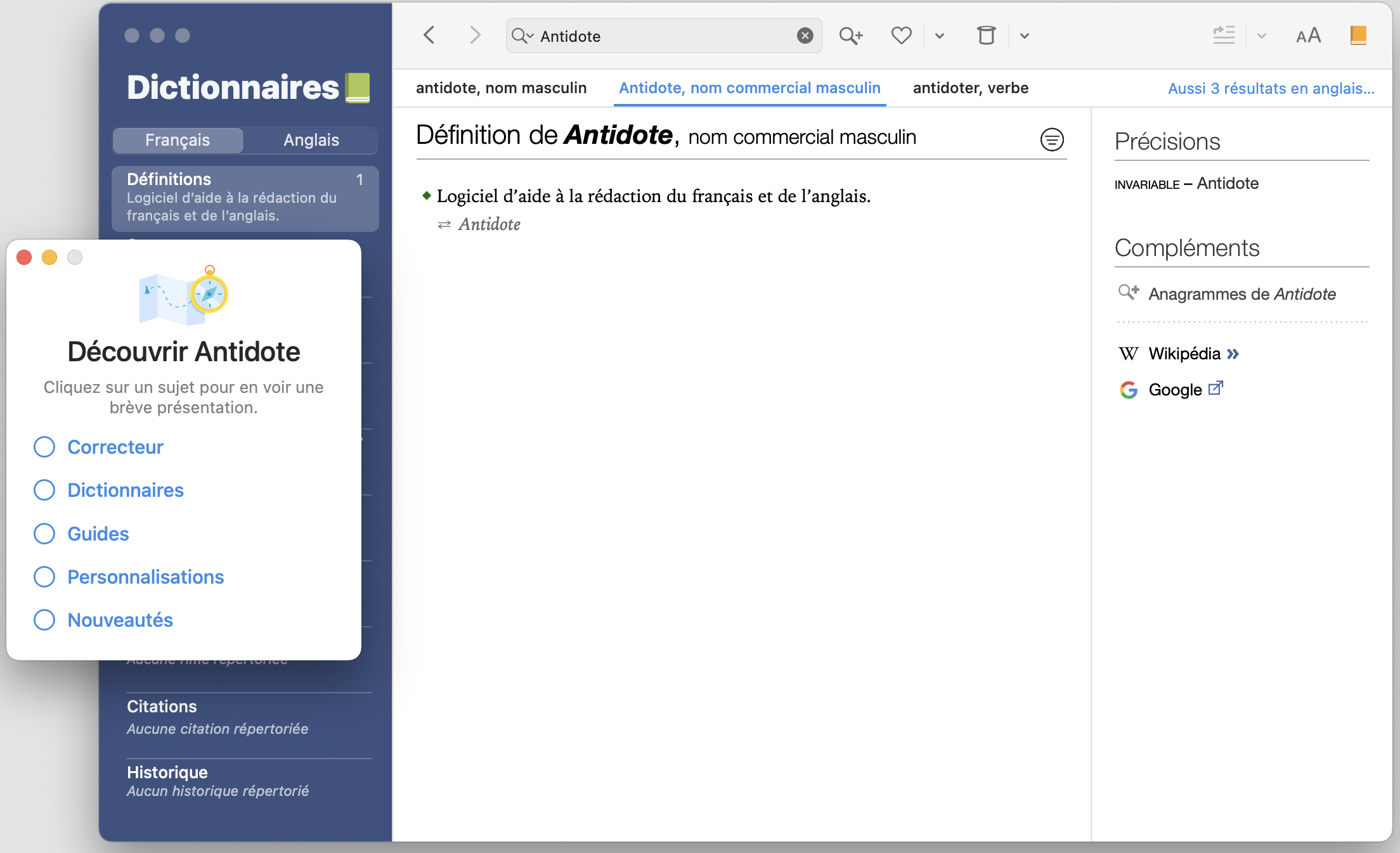Click the definition text 'Logiciel d'aide à la rédaction'
This screenshot has width=1400, height=853.
(x=653, y=196)
